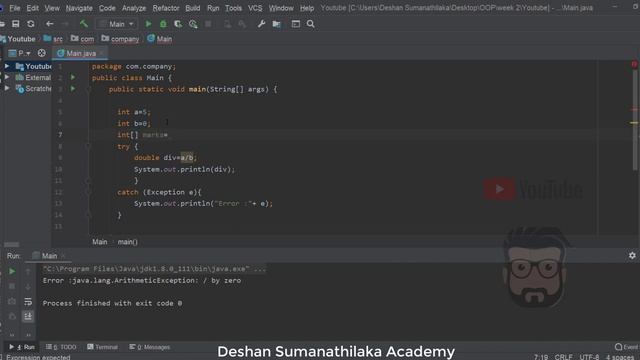Open Run panel settings gear

tap(632, 255)
